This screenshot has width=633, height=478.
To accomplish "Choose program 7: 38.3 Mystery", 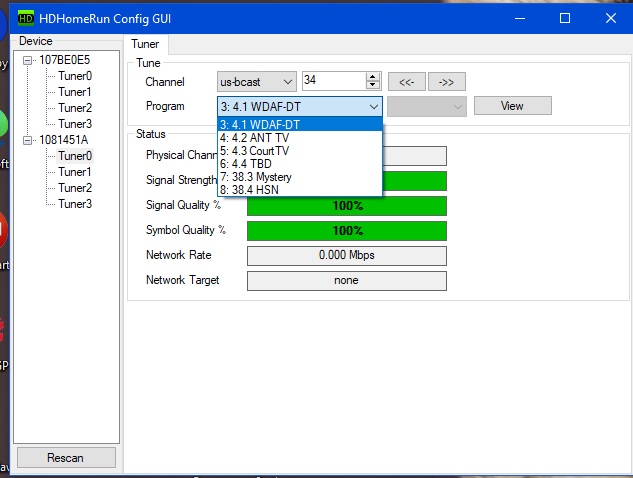I will tap(300, 177).
